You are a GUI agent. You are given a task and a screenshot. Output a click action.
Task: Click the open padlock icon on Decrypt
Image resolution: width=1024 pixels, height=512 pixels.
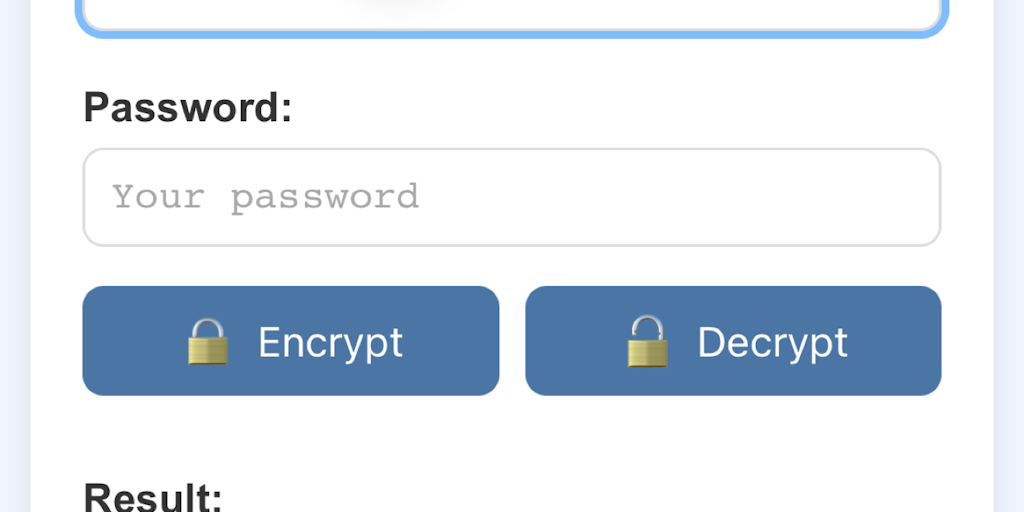(x=647, y=341)
